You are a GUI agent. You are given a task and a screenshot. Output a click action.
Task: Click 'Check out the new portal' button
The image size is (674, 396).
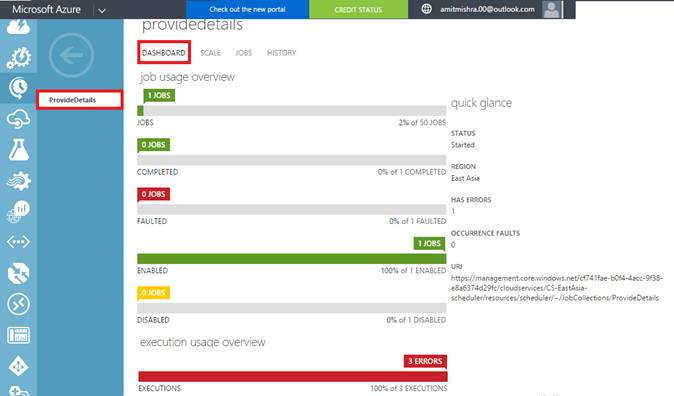[247, 9]
